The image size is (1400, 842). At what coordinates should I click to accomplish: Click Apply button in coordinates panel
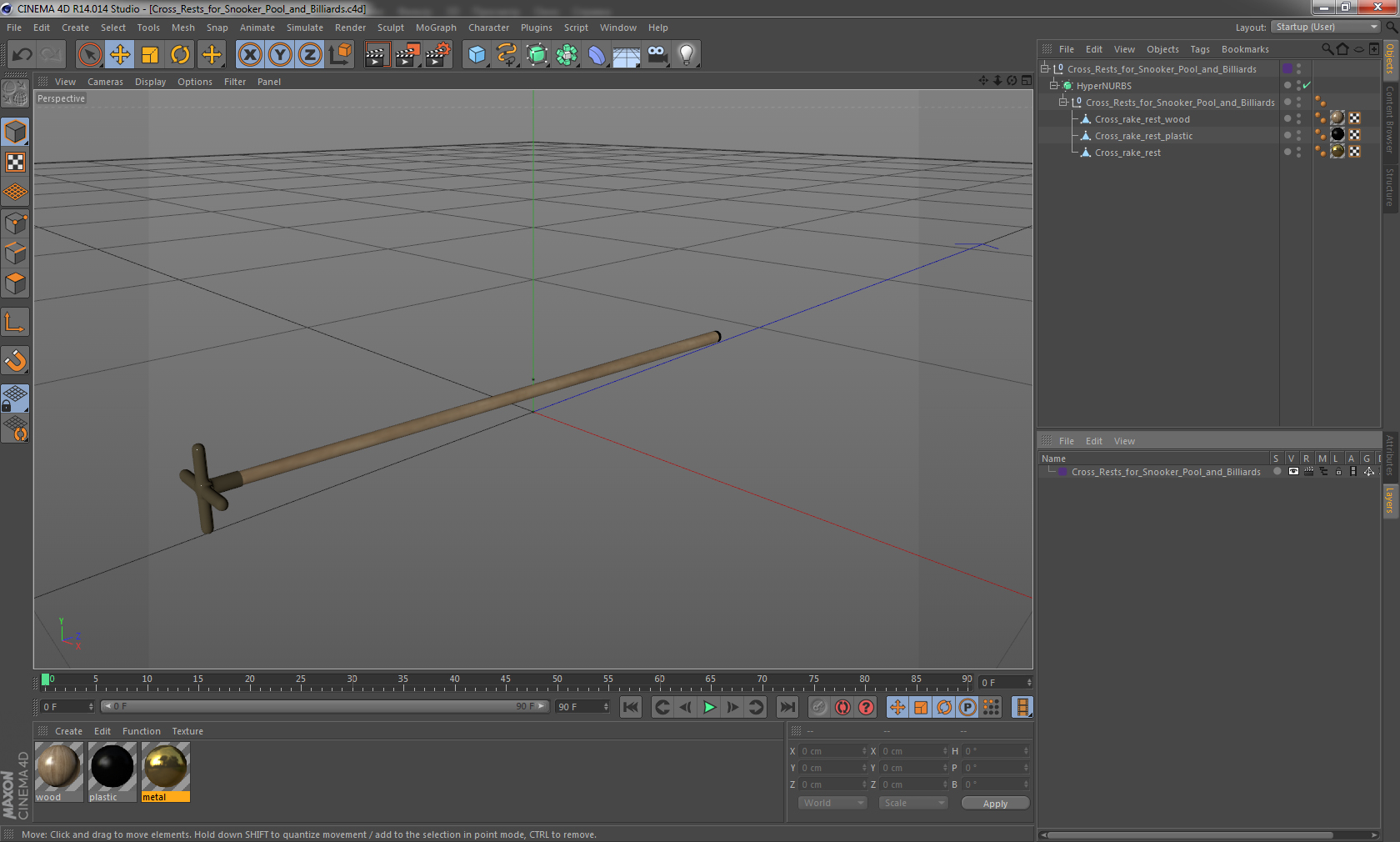click(x=995, y=804)
